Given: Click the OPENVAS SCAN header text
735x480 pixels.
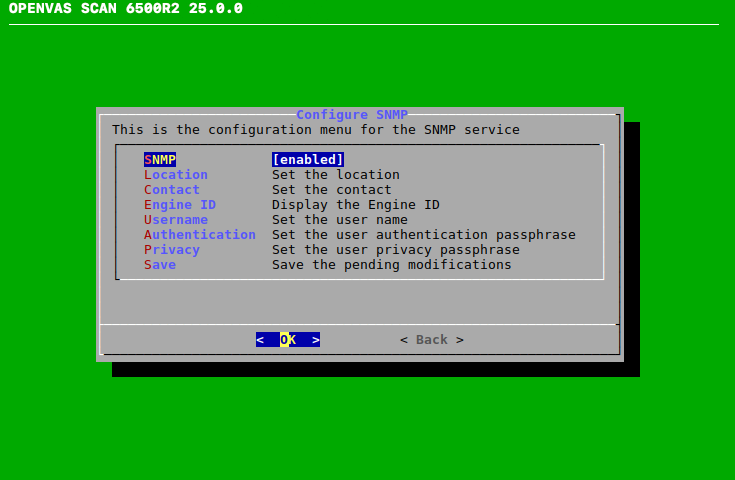Looking at the screenshot, I should point(125,9).
